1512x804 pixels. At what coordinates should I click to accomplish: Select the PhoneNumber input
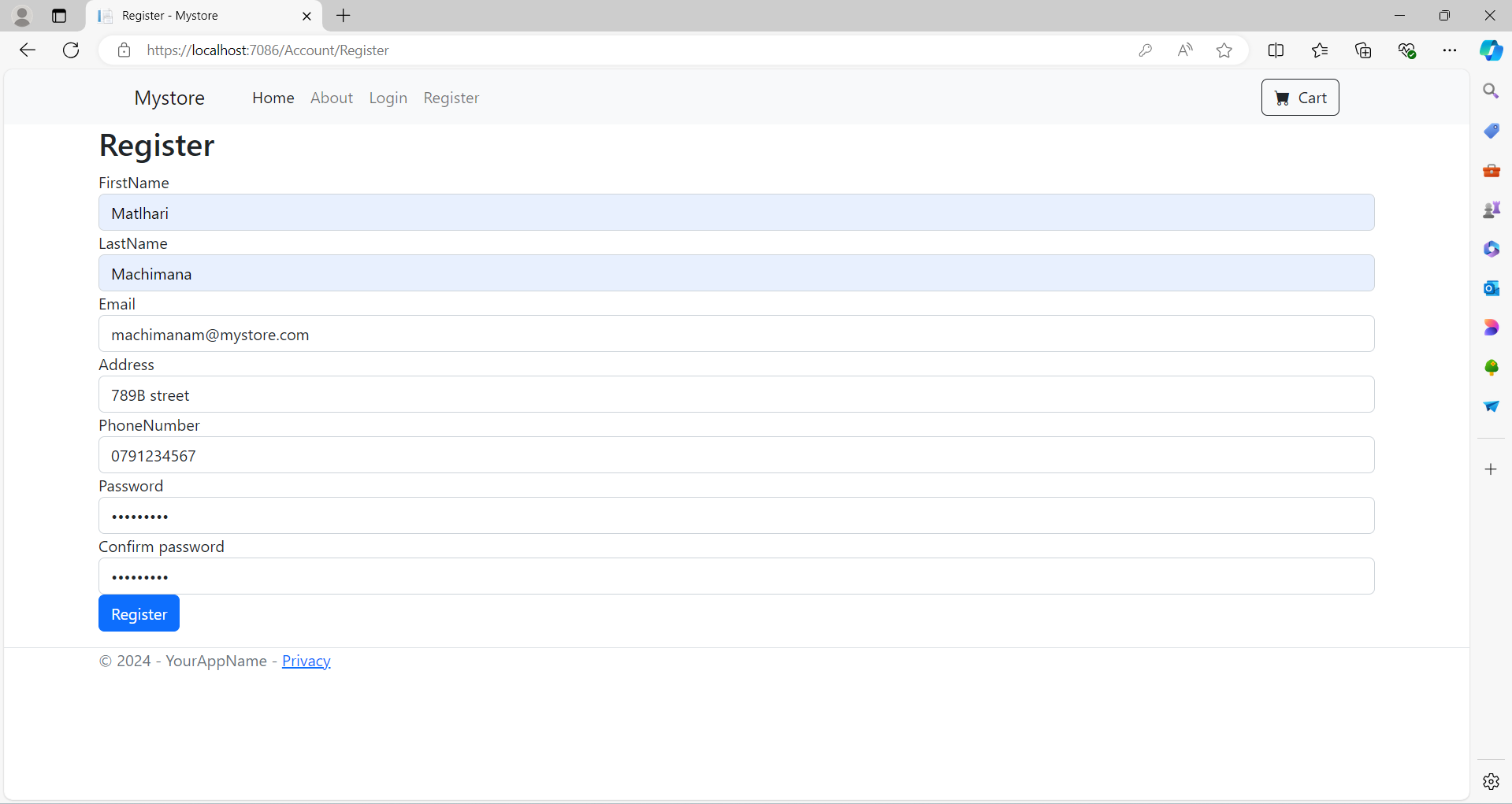pos(737,455)
